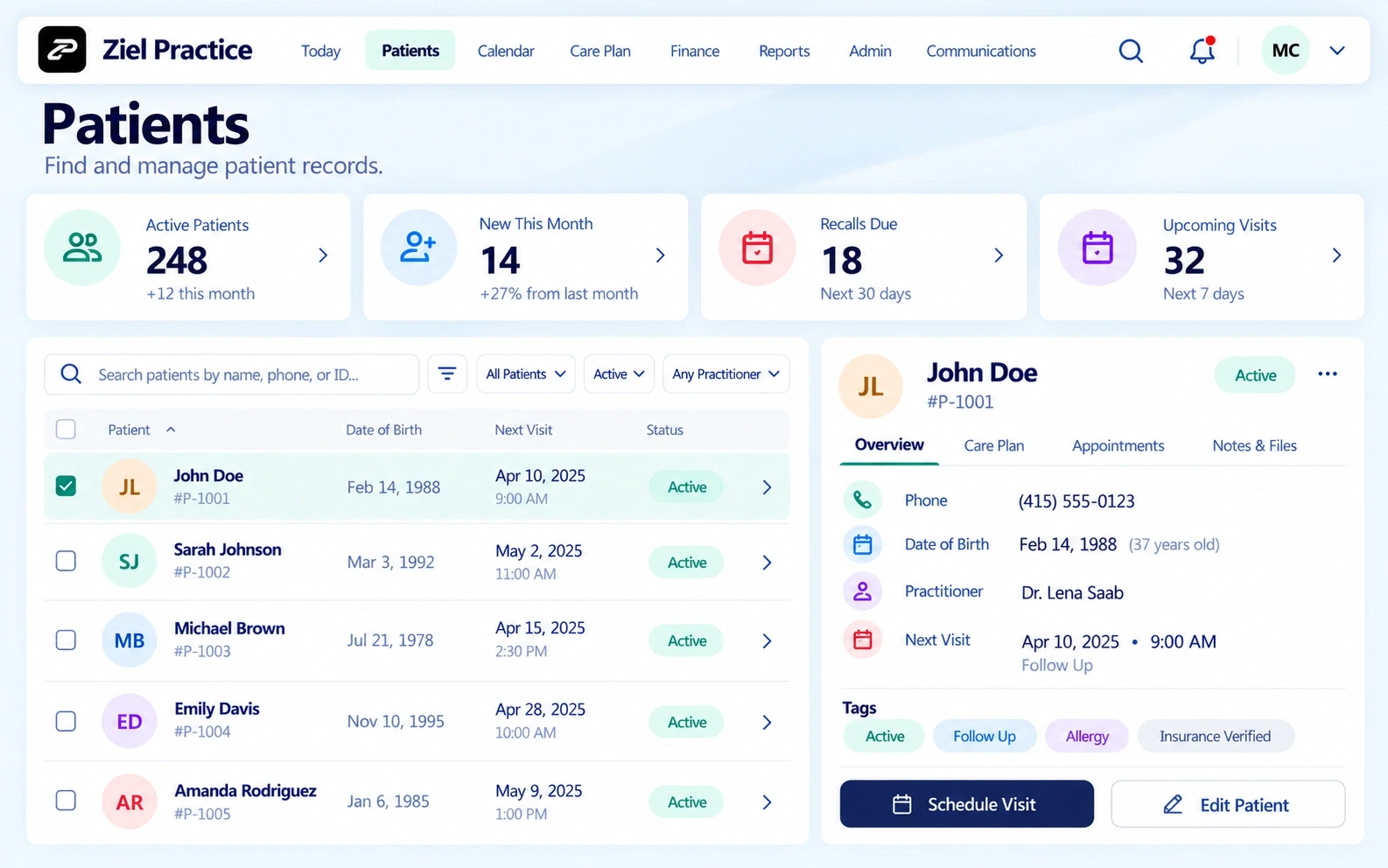Open the search magnifier in top bar
Screen dimensions: 1388x868
point(1131,51)
